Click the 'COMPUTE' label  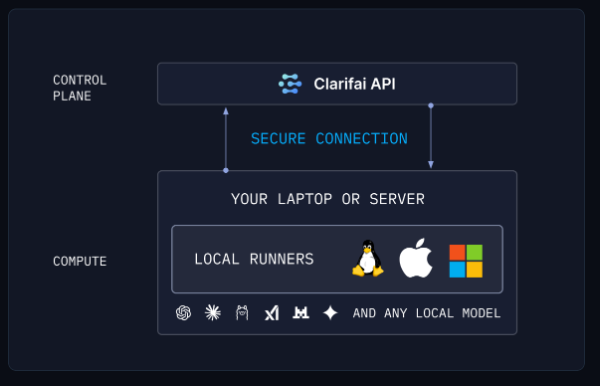80,261
